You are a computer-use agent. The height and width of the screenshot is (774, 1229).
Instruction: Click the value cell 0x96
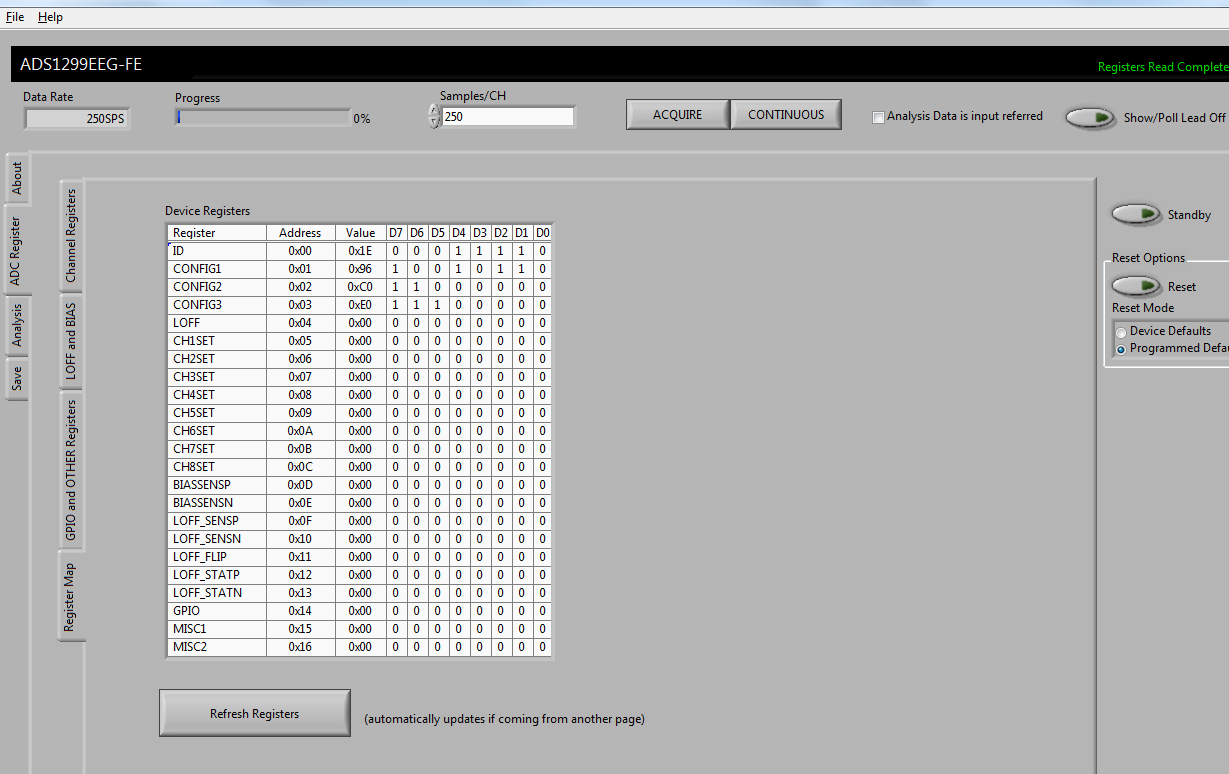pos(360,269)
